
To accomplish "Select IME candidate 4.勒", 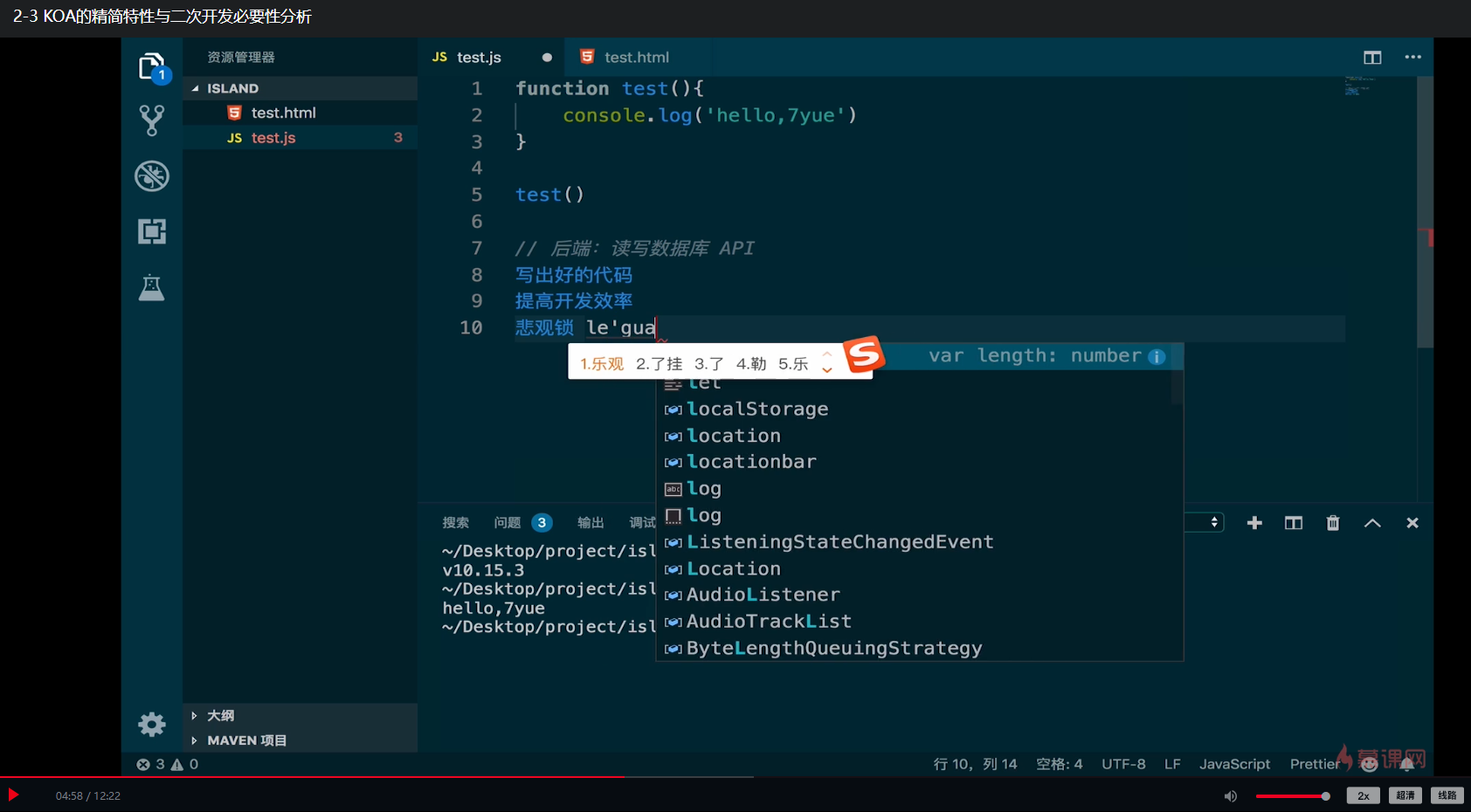I will point(750,363).
